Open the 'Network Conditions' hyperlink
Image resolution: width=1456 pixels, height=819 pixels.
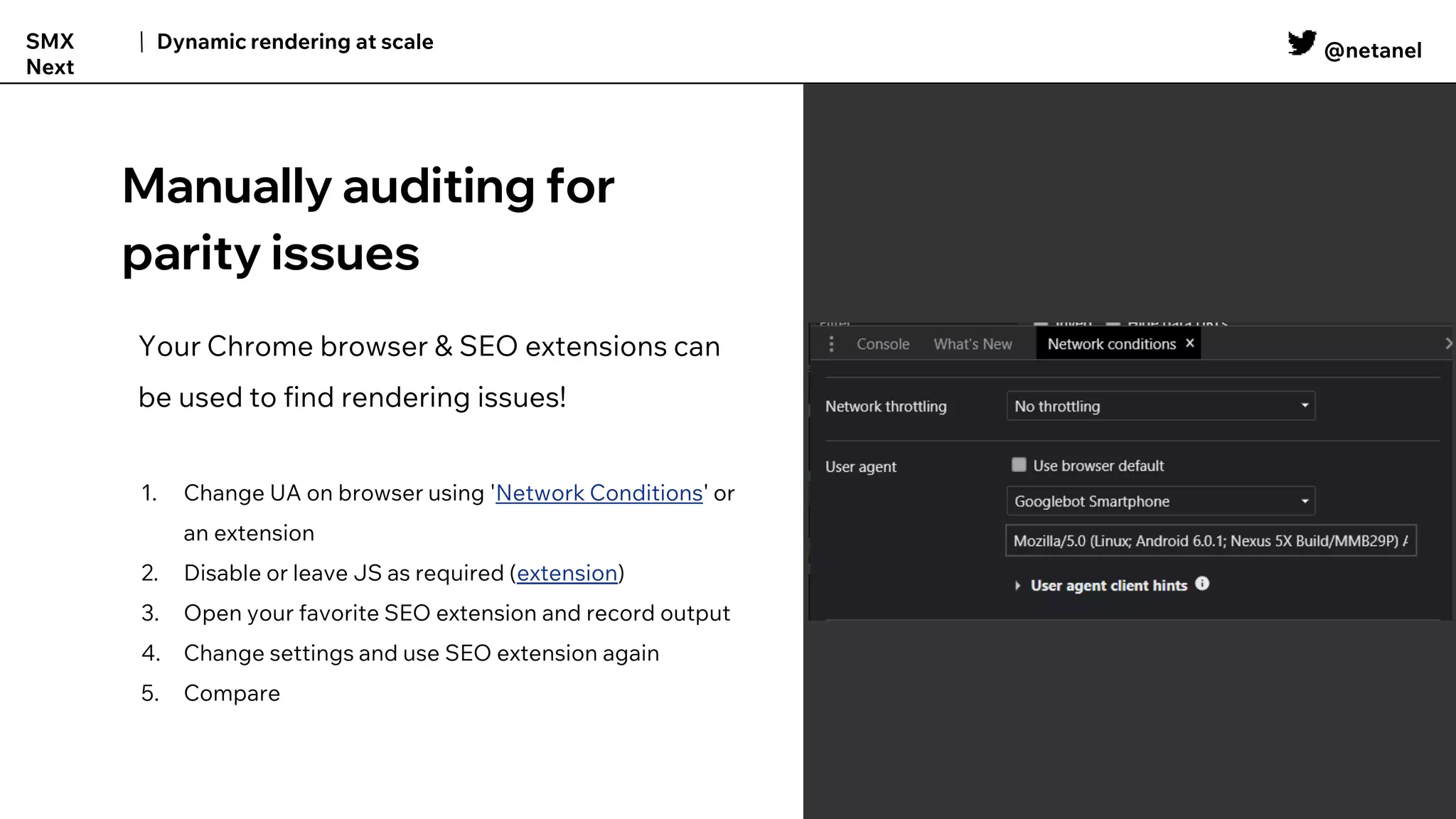tap(599, 493)
